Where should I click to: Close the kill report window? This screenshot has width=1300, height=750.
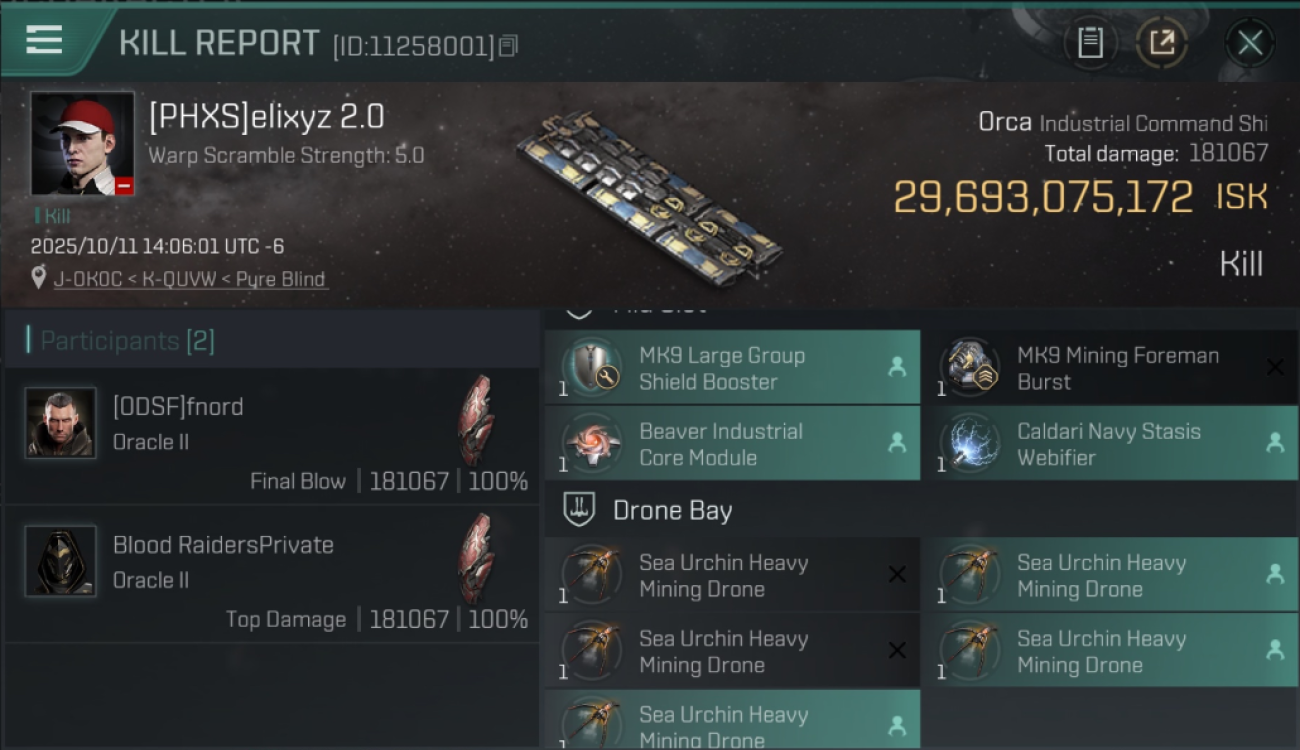click(x=1250, y=43)
